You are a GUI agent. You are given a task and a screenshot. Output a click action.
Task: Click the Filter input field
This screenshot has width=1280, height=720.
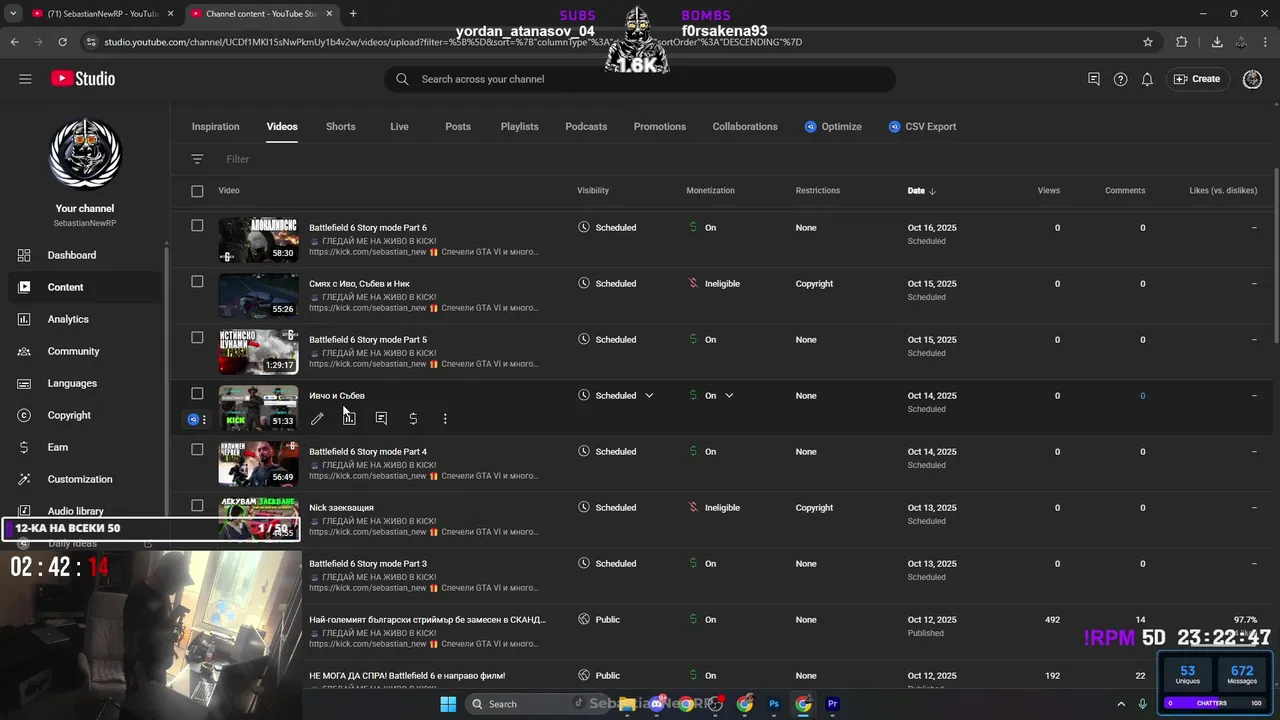coord(238,159)
